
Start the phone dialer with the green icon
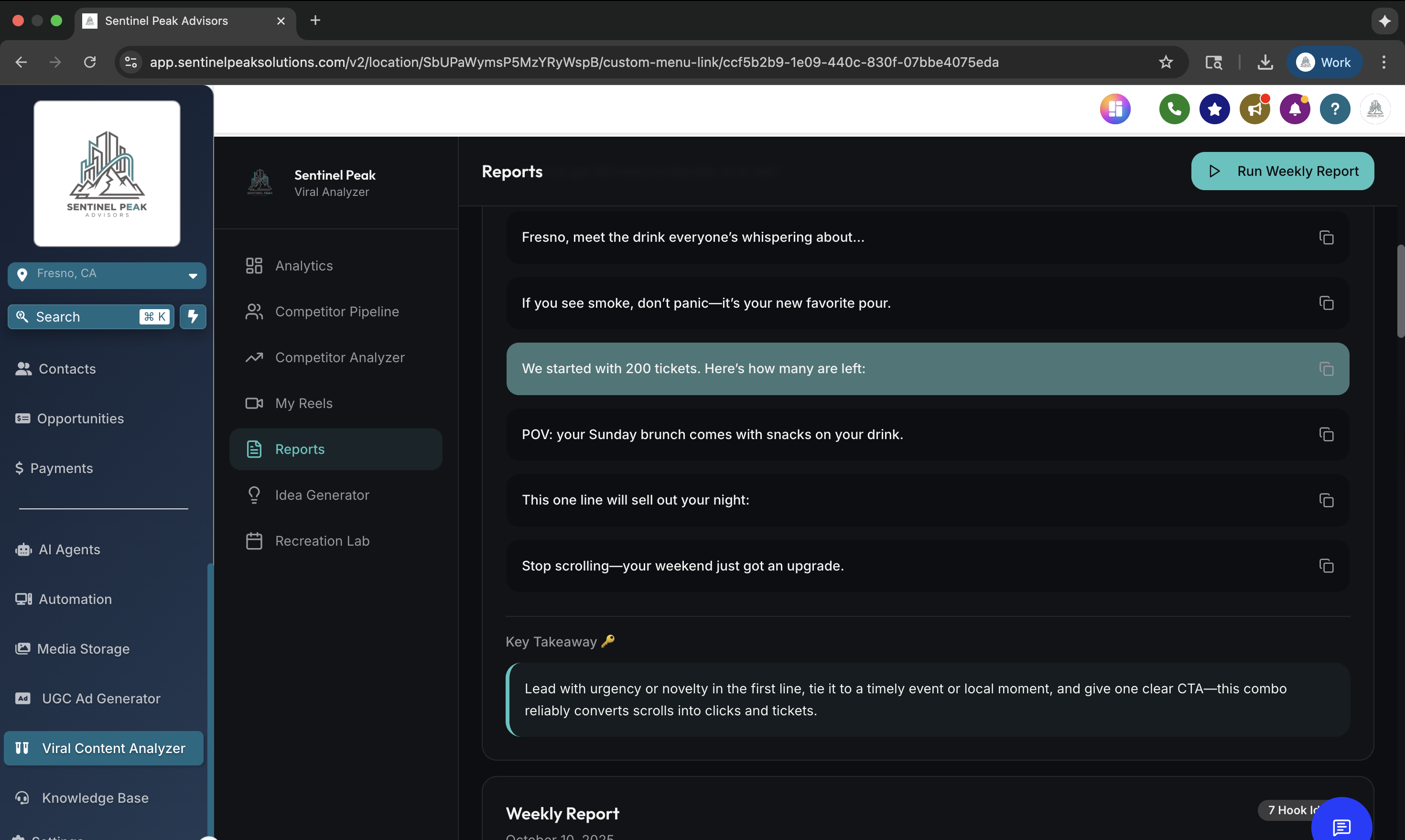(x=1174, y=108)
